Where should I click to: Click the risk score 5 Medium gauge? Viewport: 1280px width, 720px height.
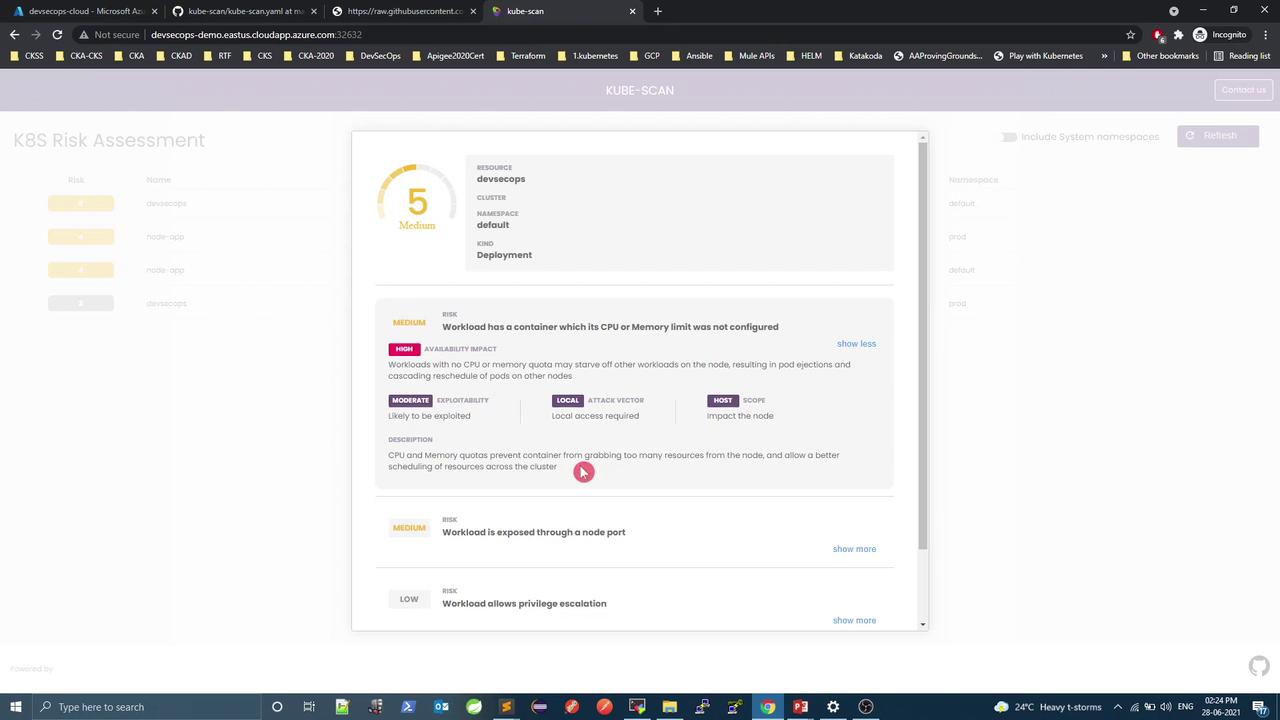[x=417, y=201]
